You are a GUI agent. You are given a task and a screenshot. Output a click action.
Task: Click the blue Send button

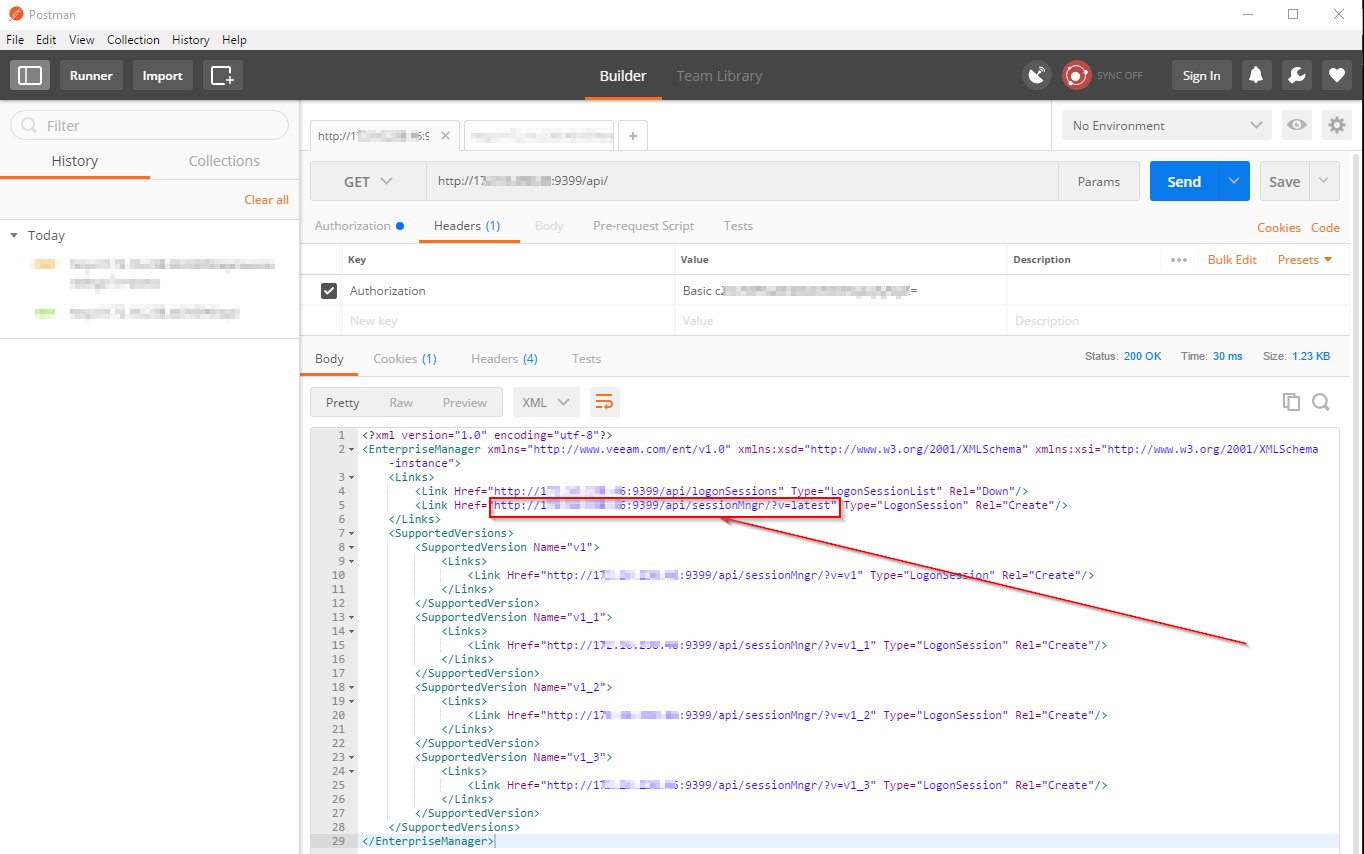1184,181
